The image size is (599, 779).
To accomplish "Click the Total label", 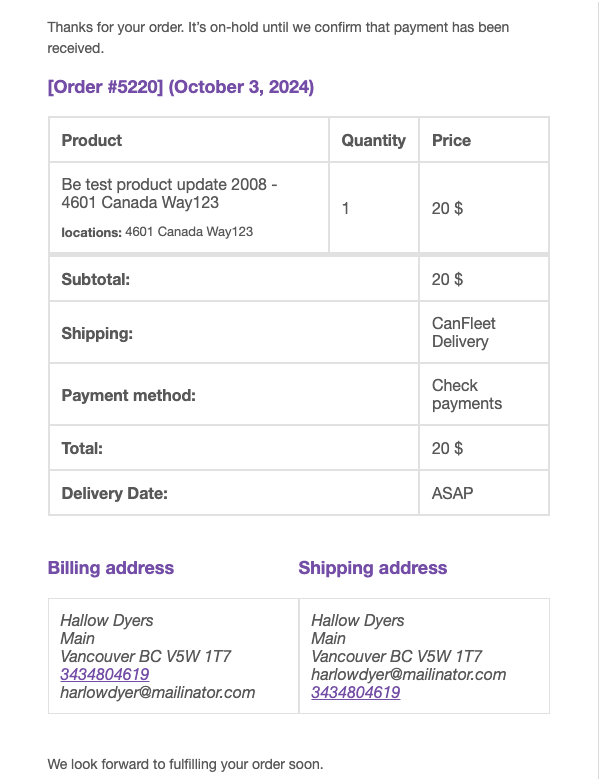I will pos(82,448).
